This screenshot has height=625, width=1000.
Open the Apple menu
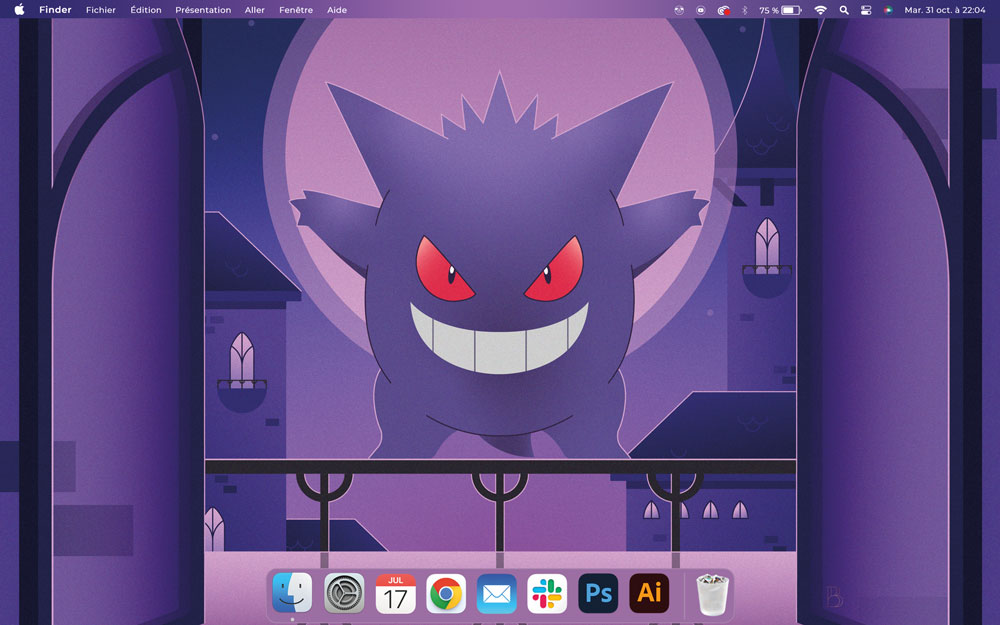tap(20, 10)
